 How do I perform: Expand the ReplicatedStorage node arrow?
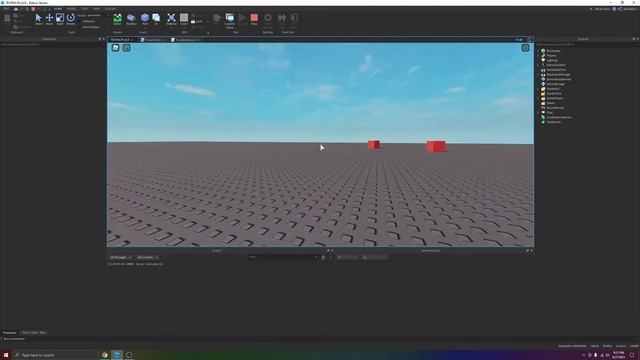(538, 75)
